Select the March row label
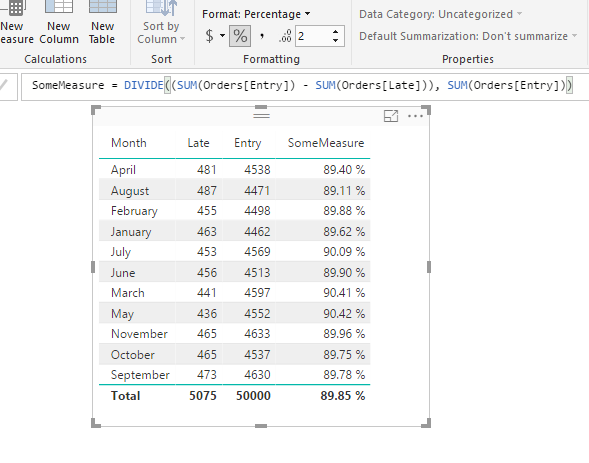Viewport: 589px width, 463px height. coord(128,293)
